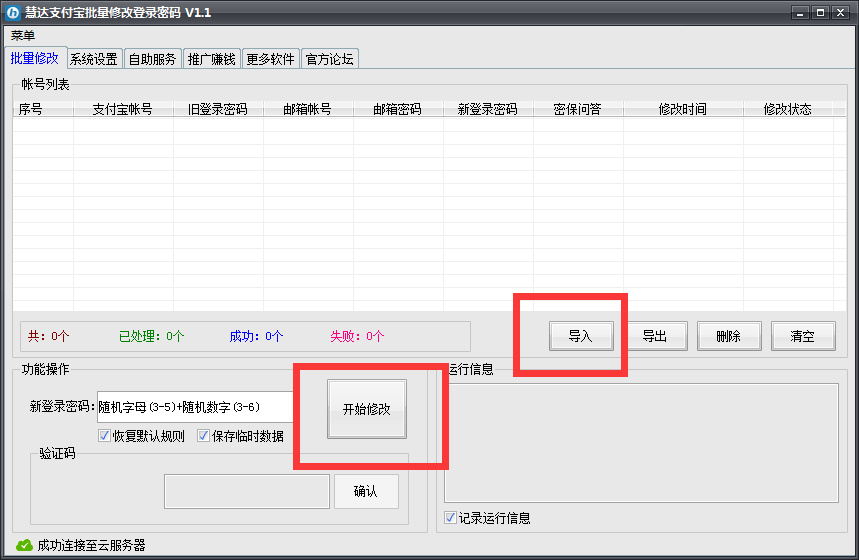
Task: Go to the 推广赚钱 tab
Action: [x=211, y=59]
